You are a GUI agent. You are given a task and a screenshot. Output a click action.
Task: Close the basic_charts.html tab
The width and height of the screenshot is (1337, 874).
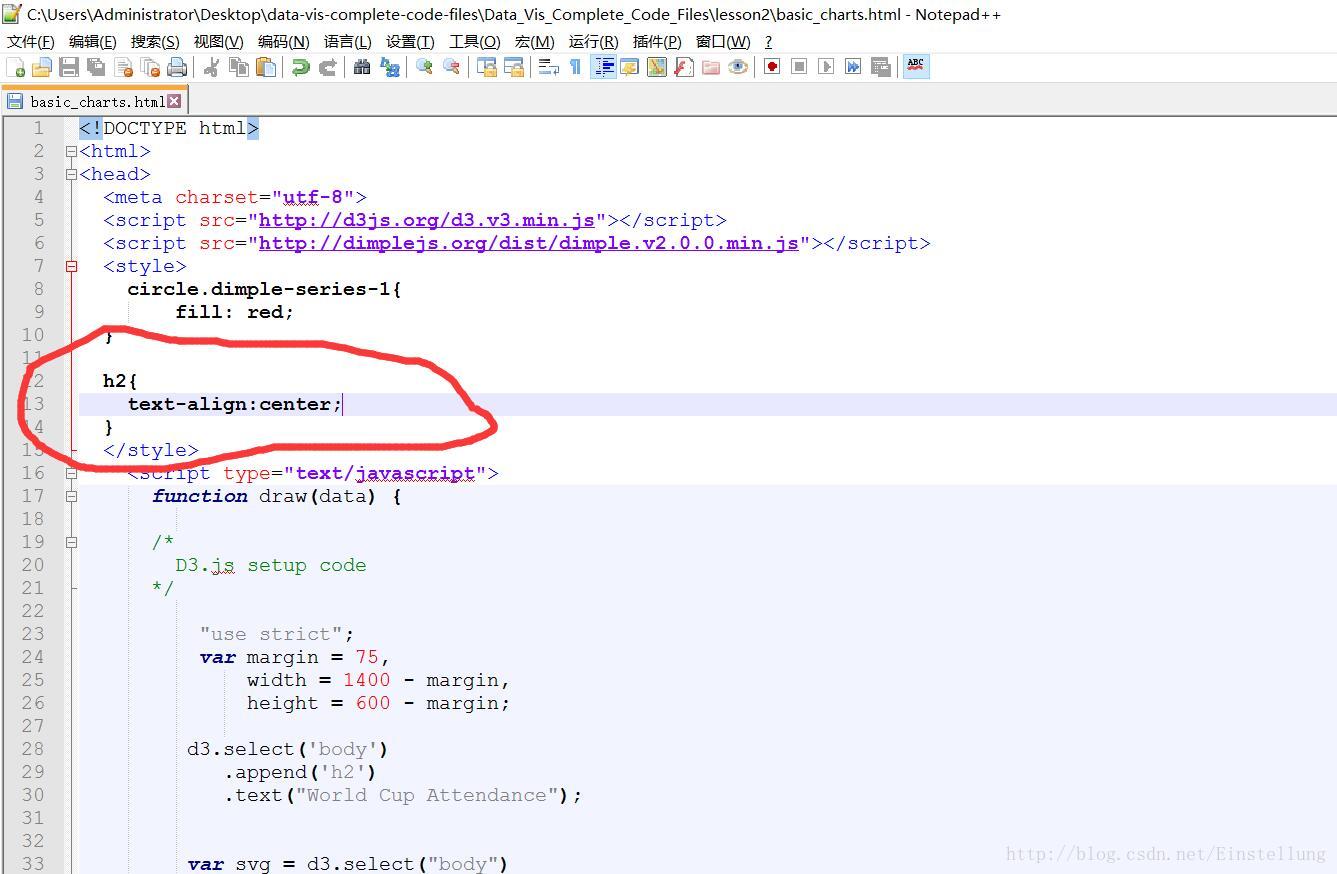click(x=174, y=101)
